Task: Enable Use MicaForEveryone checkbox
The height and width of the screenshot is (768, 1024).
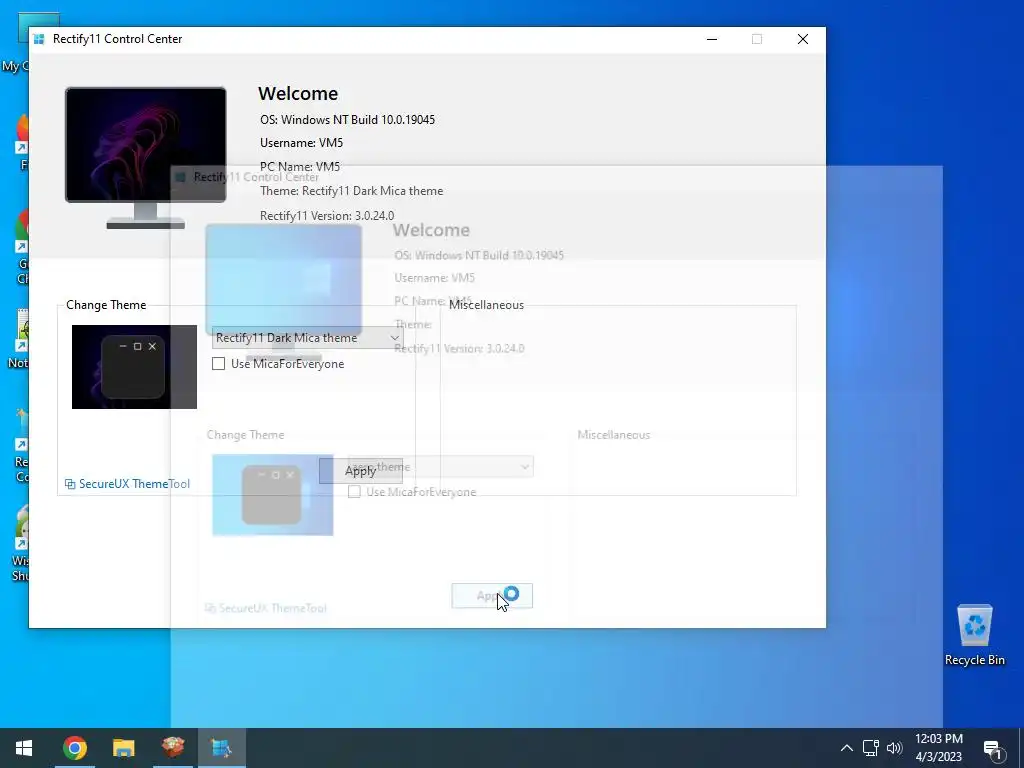Action: (219, 364)
